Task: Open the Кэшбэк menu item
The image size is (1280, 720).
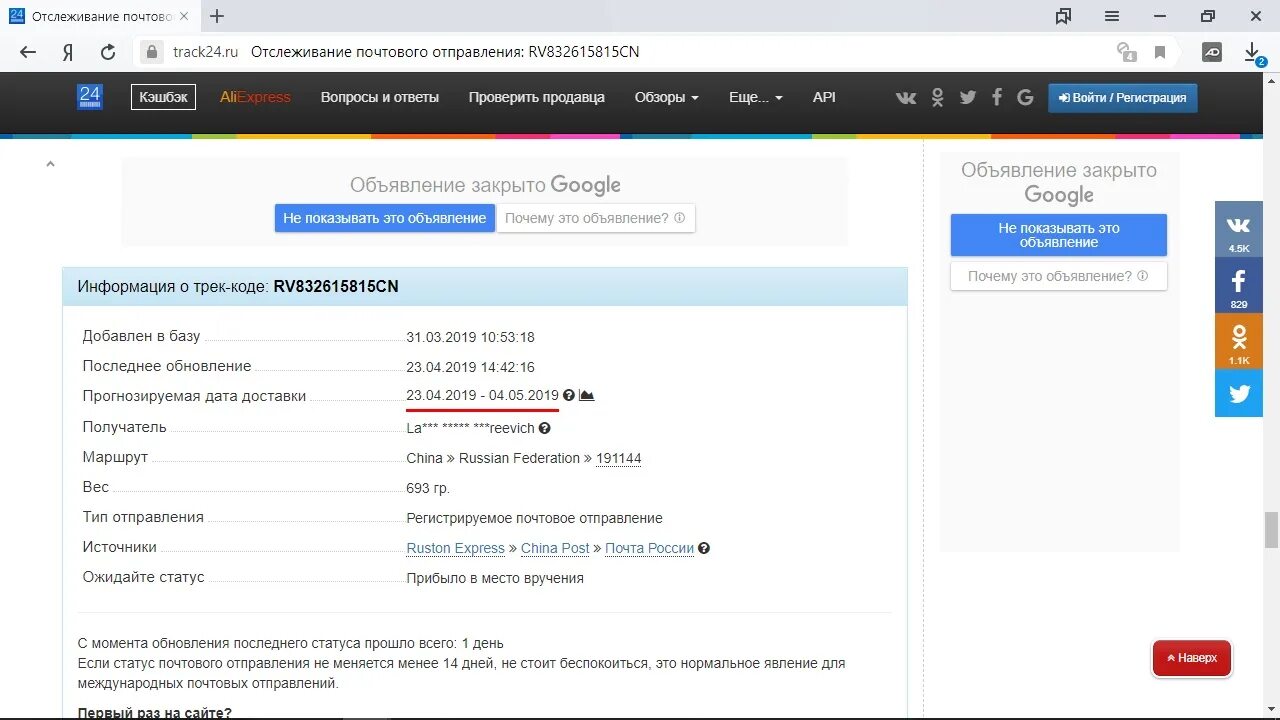Action: coord(163,97)
